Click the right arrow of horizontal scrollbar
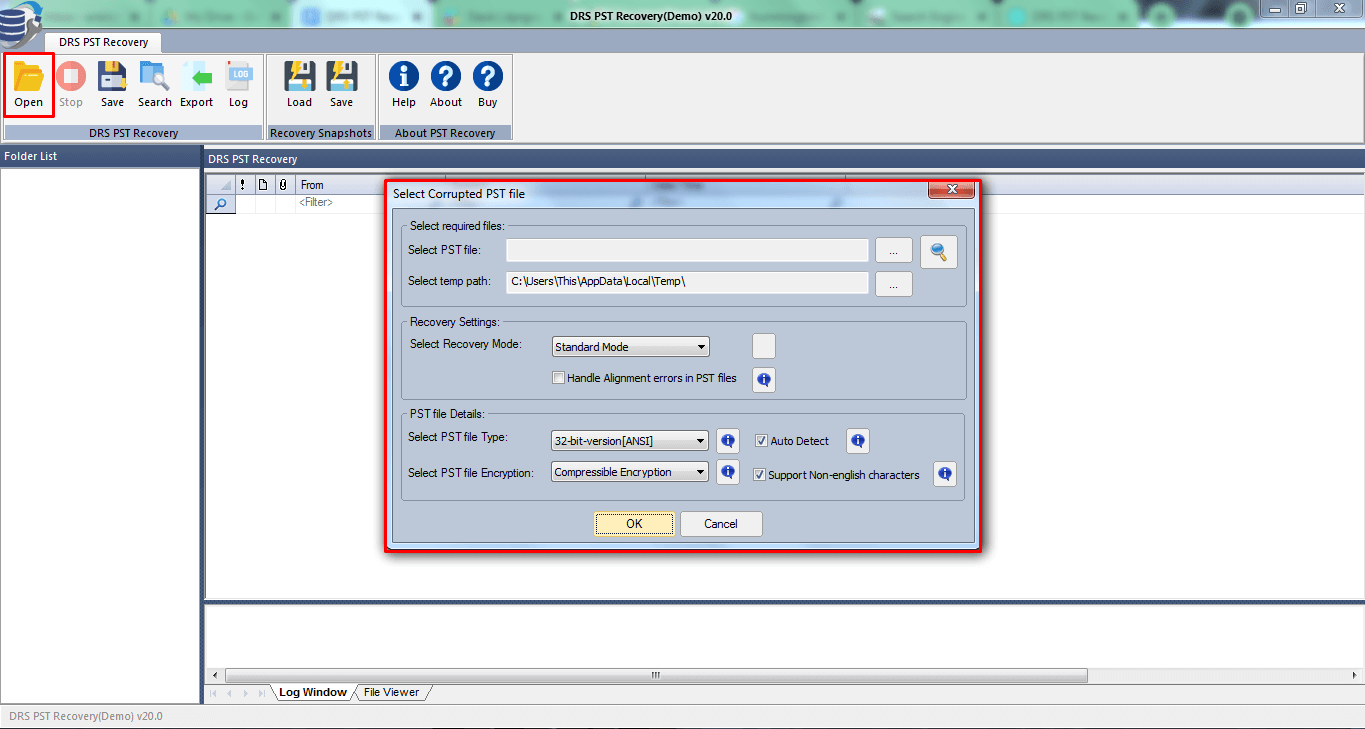This screenshot has width=1365, height=729. (x=1354, y=675)
